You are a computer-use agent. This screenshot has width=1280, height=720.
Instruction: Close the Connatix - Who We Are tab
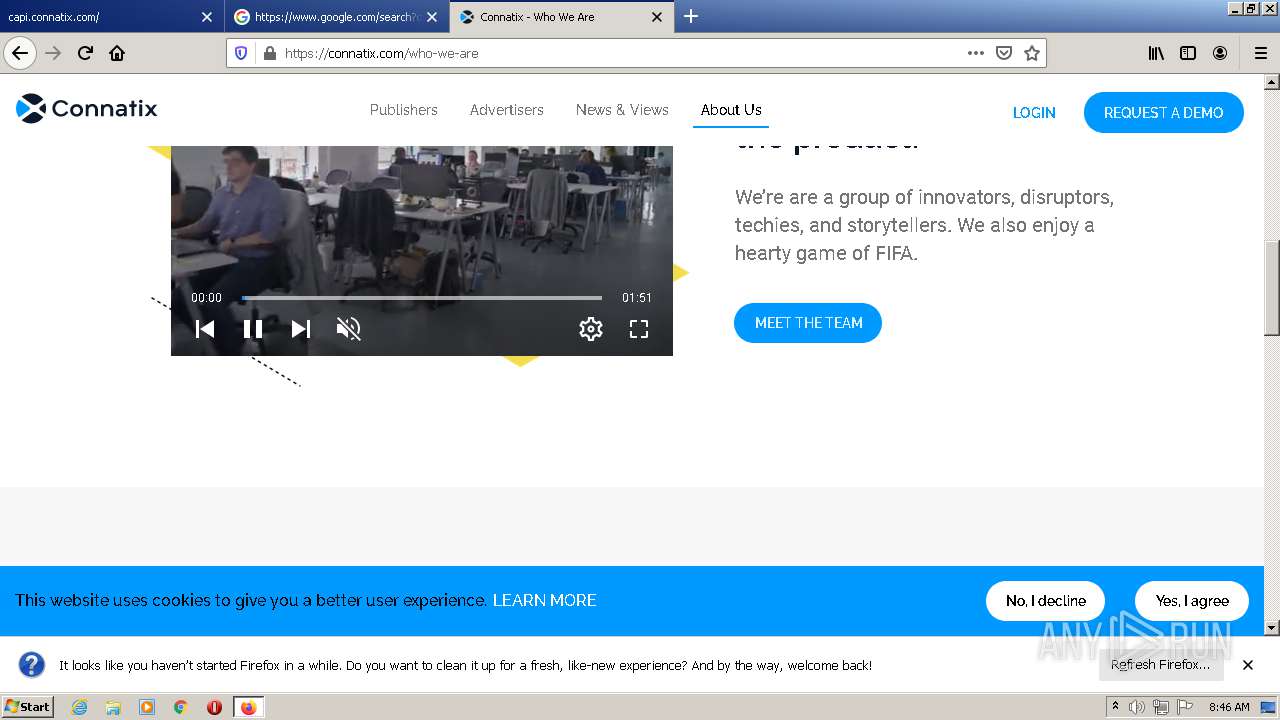coord(657,17)
